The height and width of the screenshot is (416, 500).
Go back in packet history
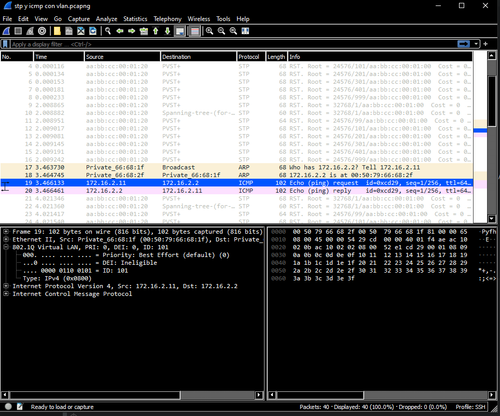click(120, 31)
